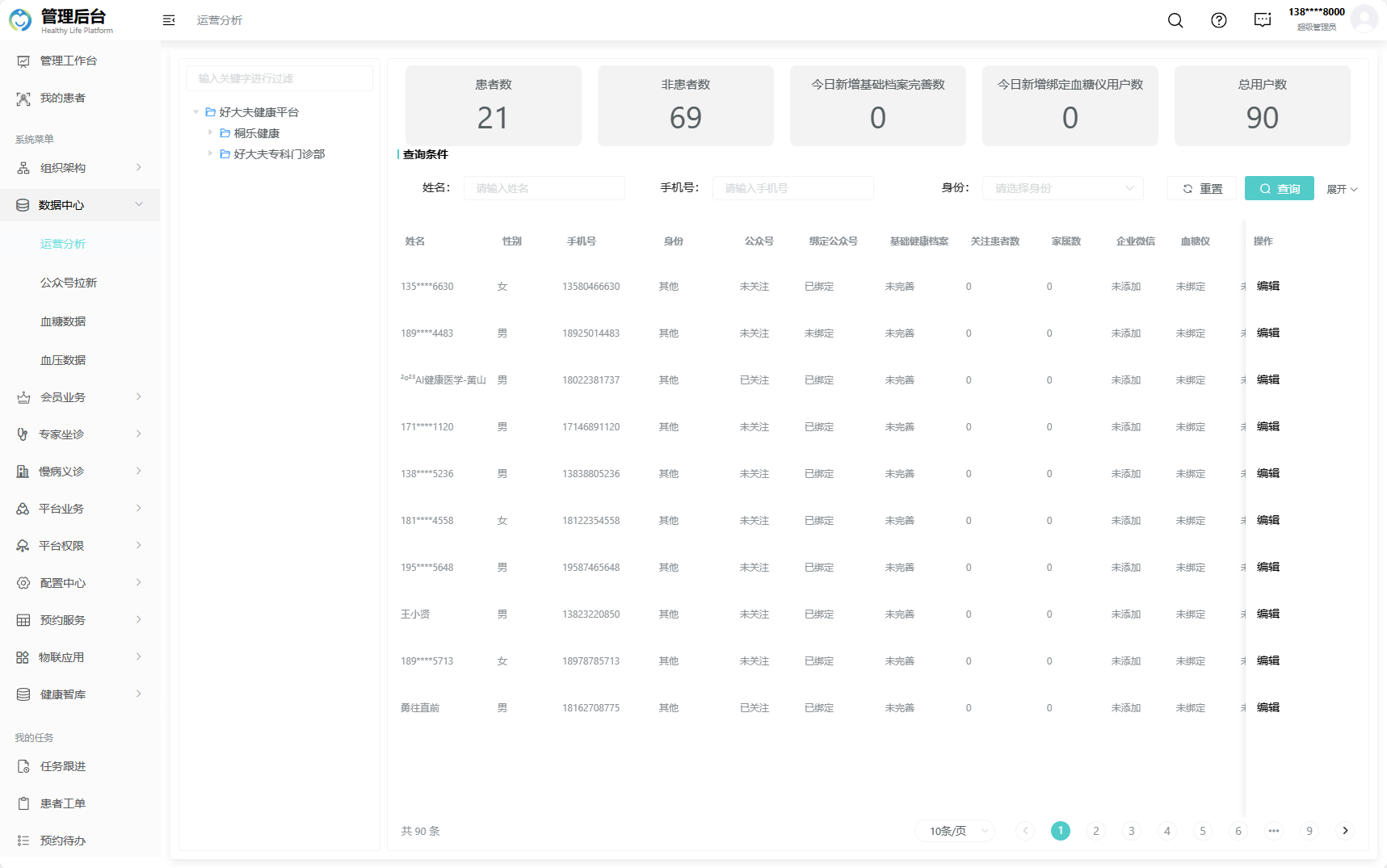The image size is (1387, 868).
Task: Open the help question mark icon
Action: (x=1219, y=20)
